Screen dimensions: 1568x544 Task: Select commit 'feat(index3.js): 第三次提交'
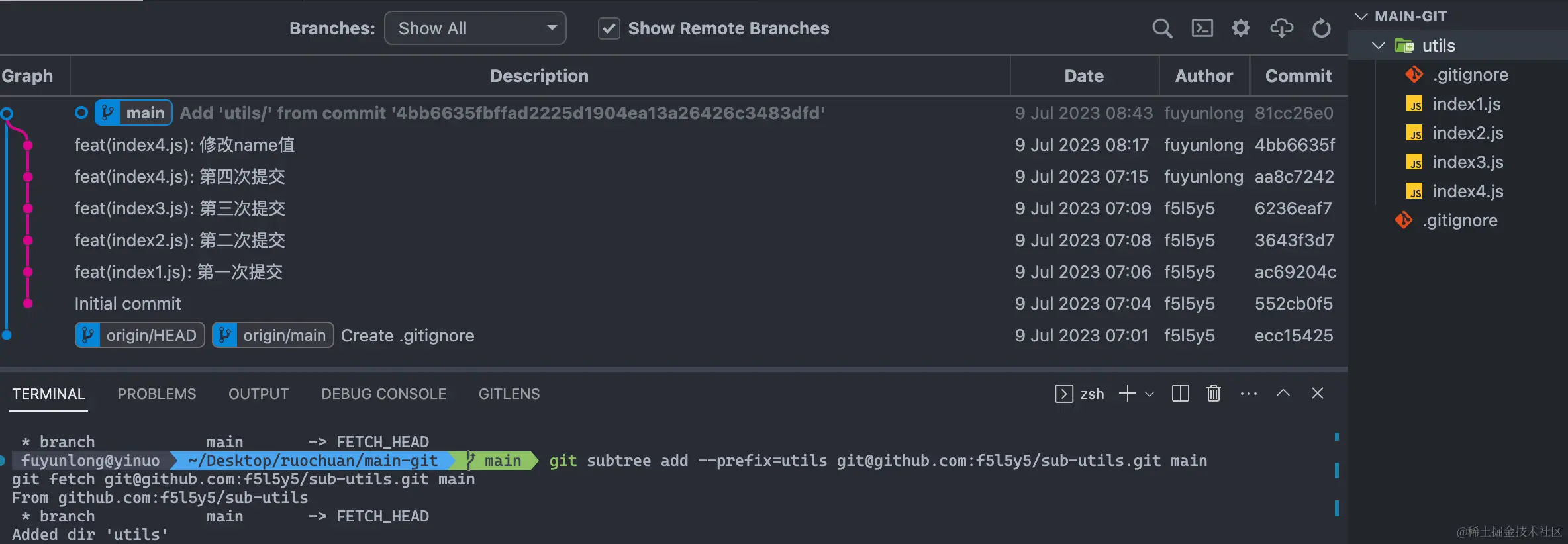pos(674,208)
